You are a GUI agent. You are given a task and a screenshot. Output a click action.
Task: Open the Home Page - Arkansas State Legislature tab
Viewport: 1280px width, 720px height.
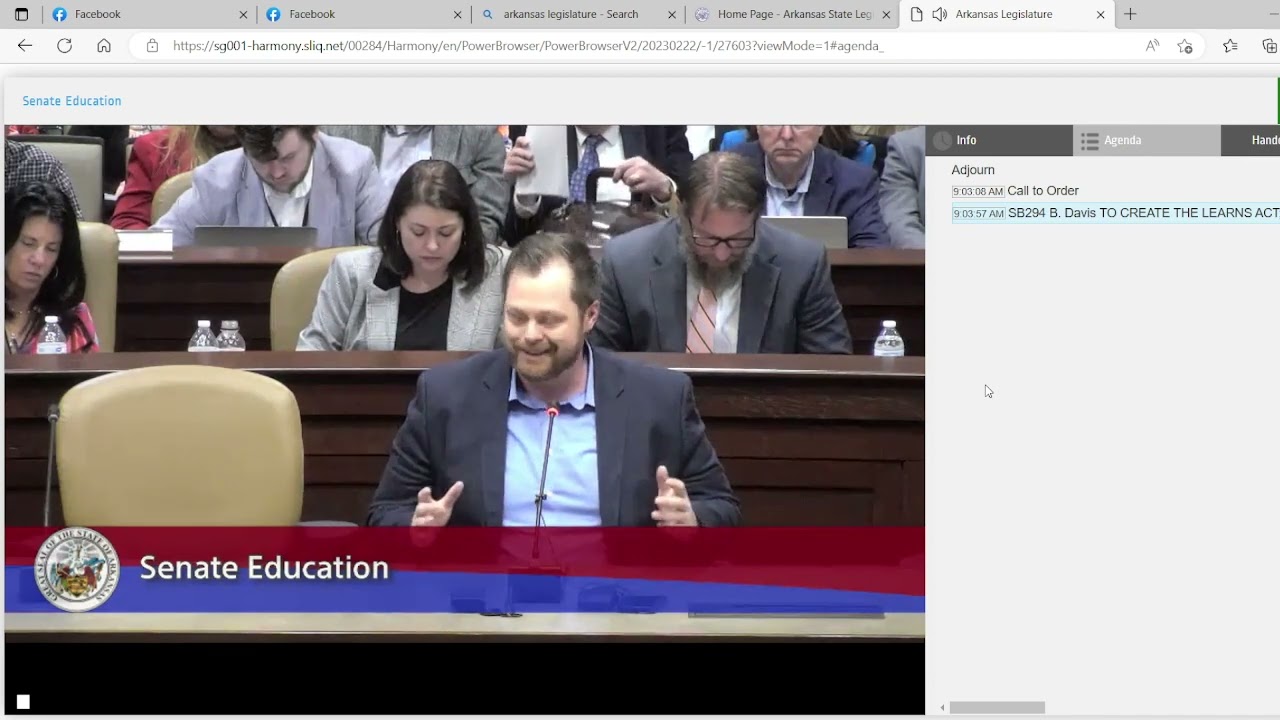click(790, 14)
